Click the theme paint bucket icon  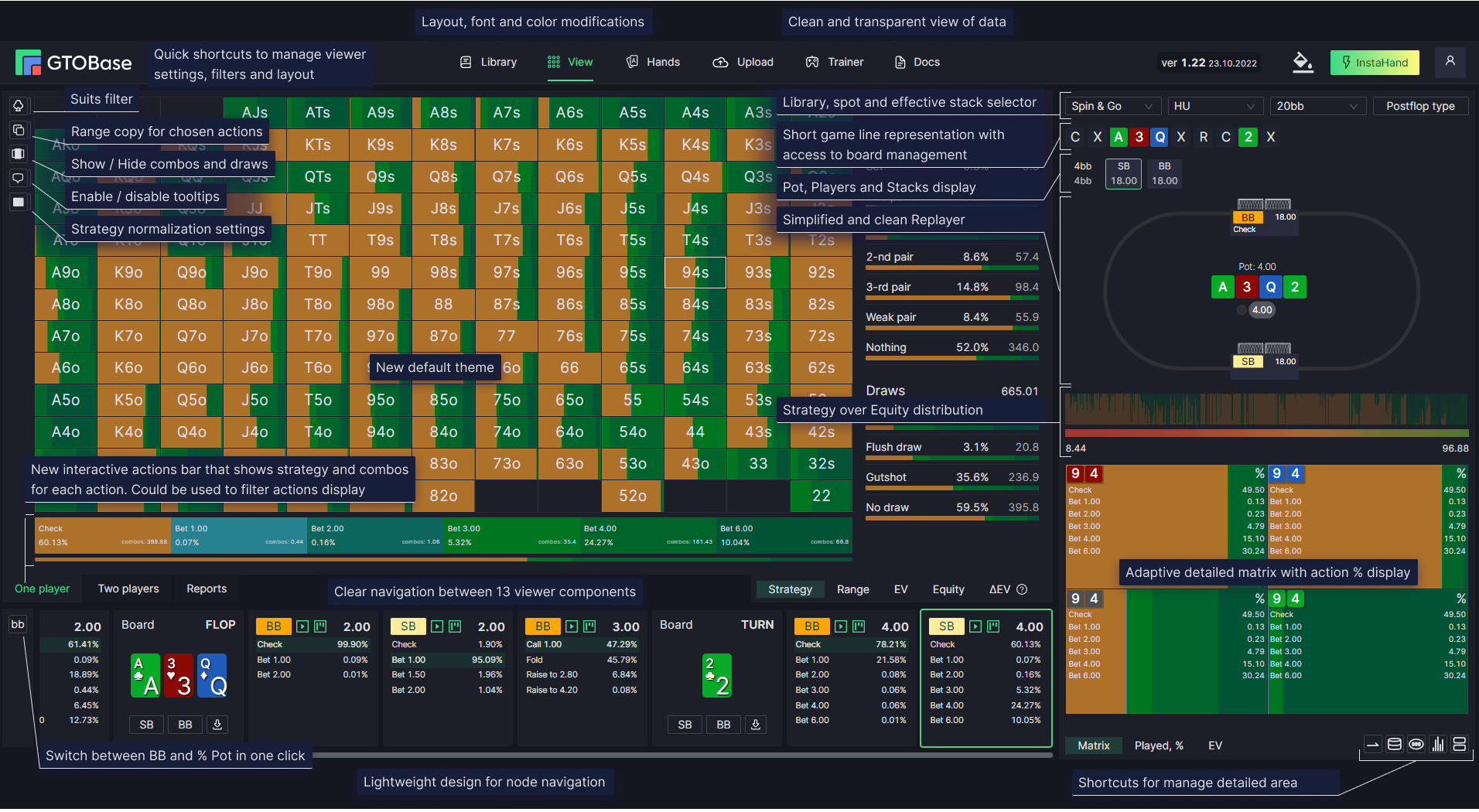1303,63
